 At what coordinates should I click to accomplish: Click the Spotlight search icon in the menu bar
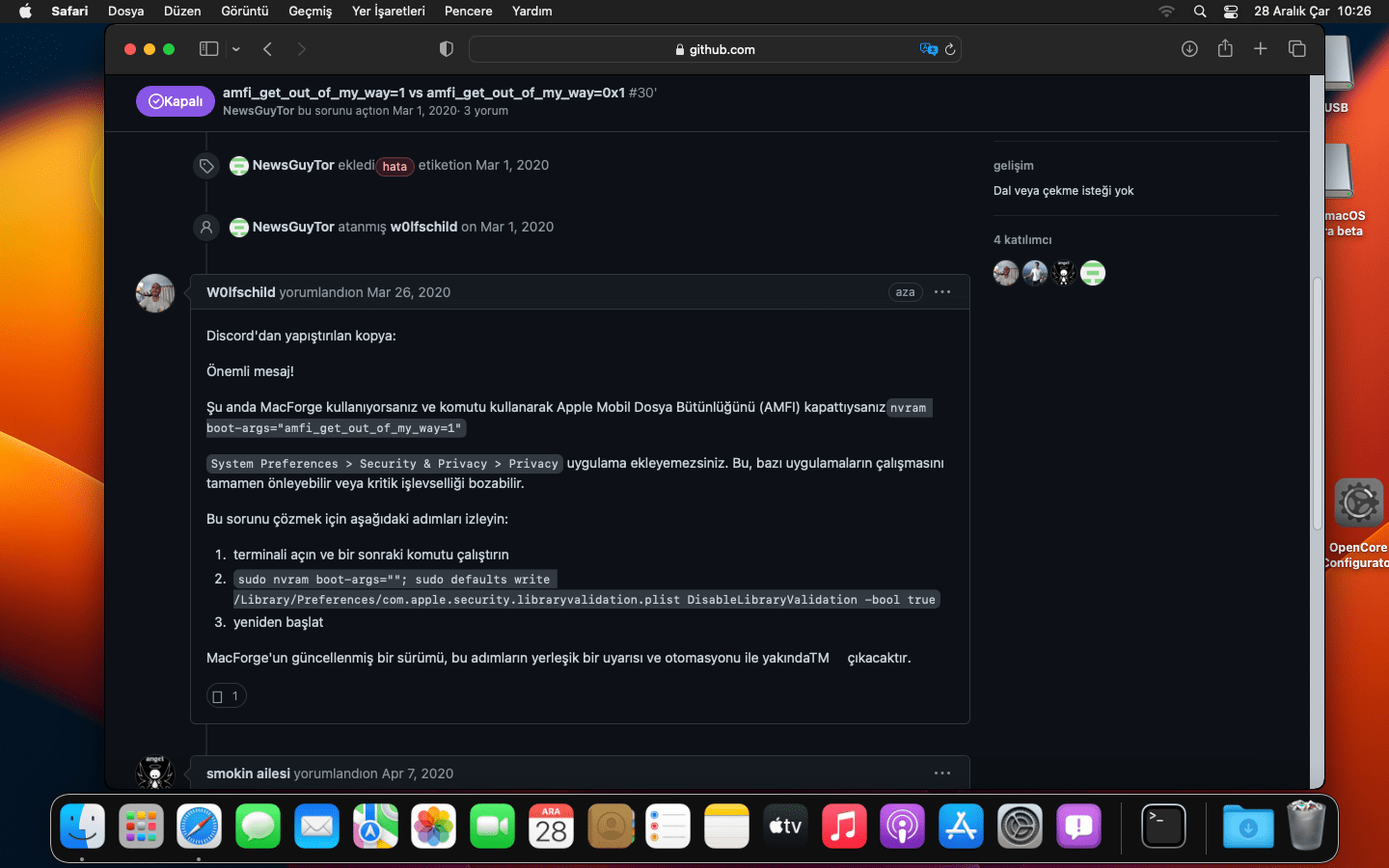click(x=1199, y=12)
